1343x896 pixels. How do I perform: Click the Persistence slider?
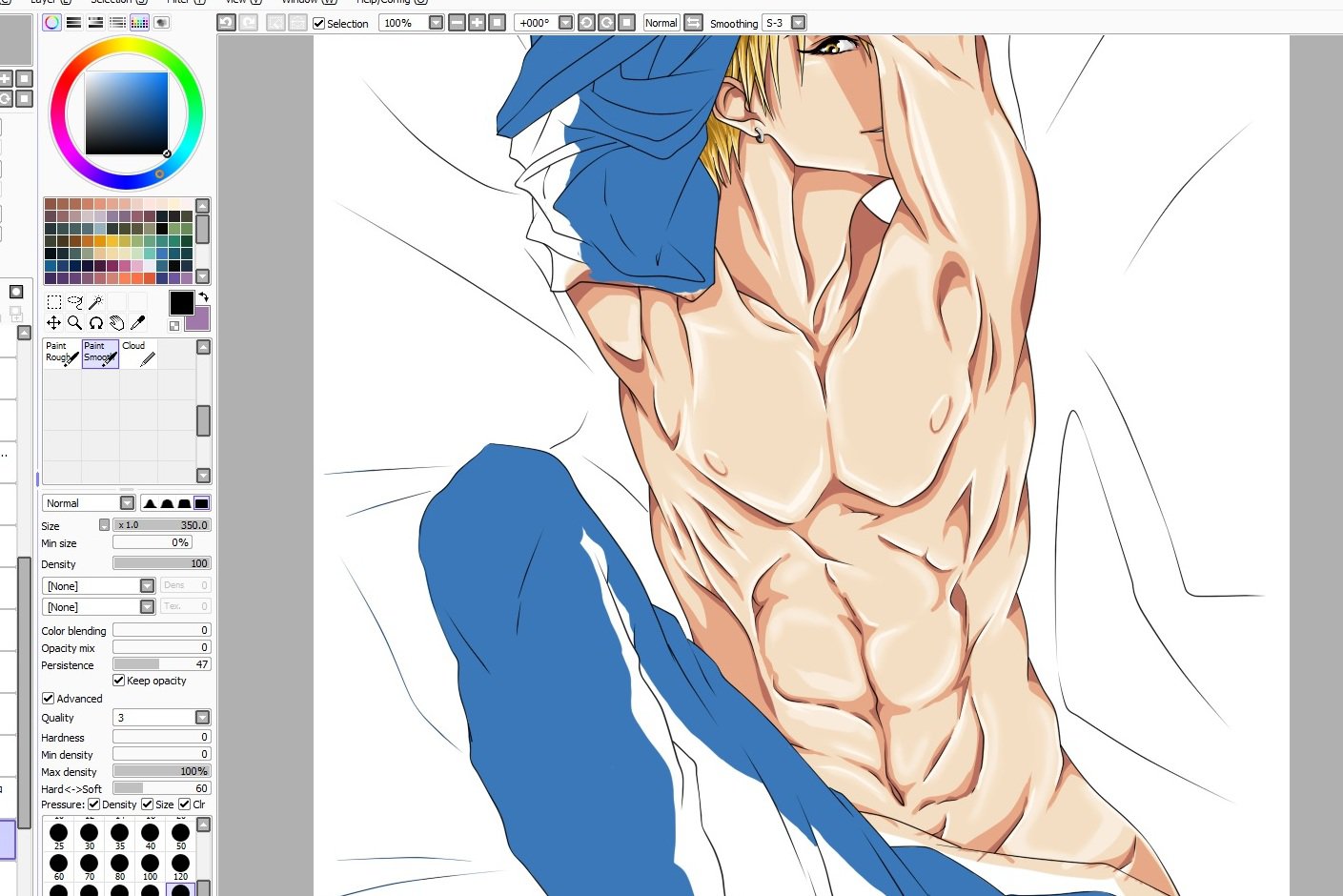161,664
